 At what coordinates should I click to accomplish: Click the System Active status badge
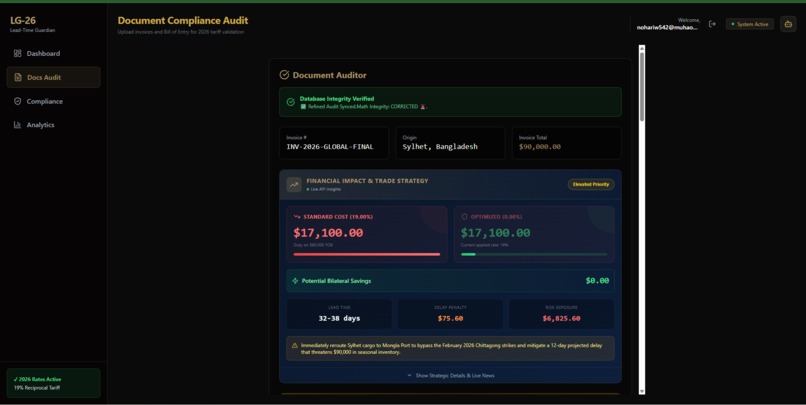click(750, 24)
